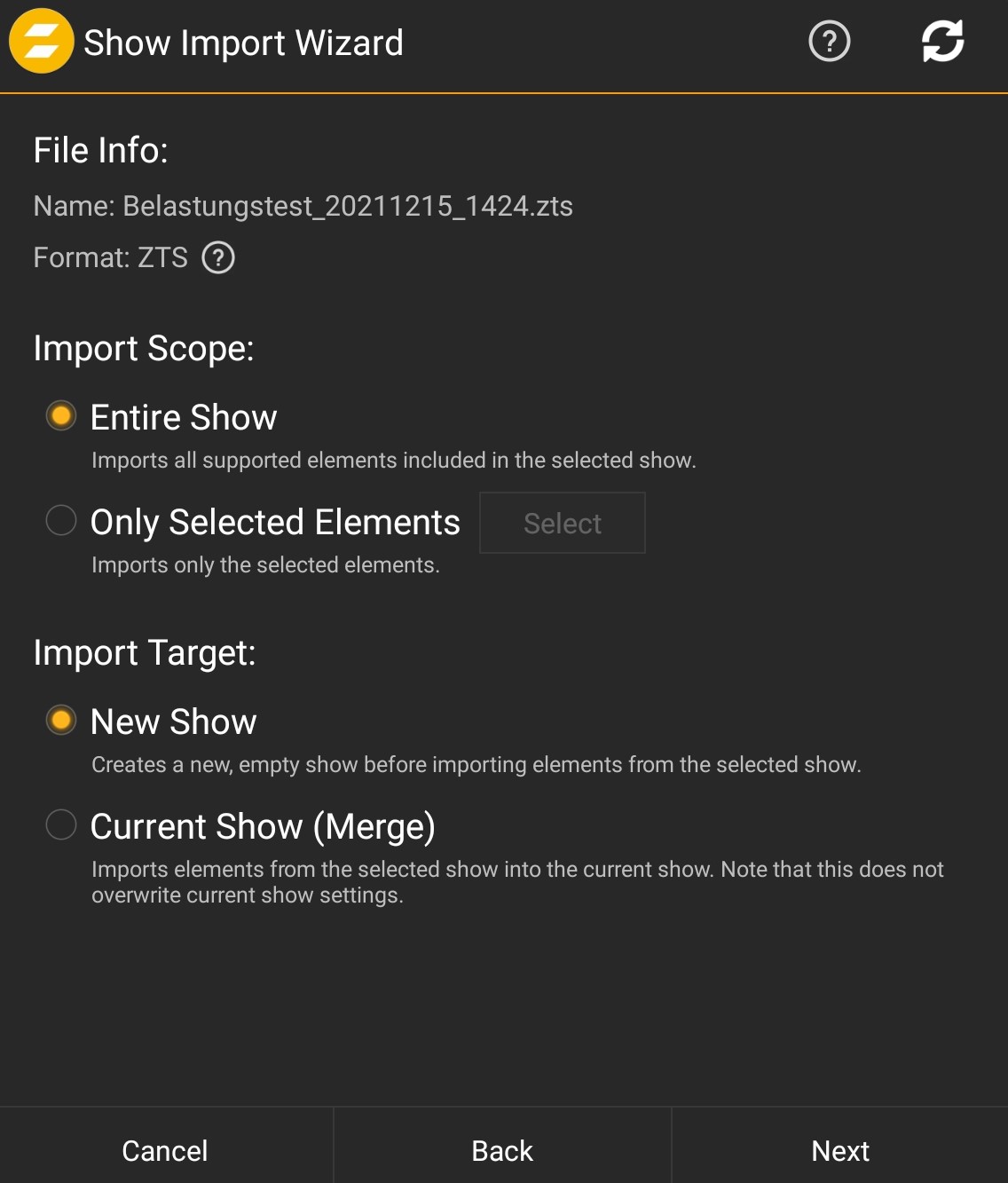Cancel the Show Import Wizard
This screenshot has height=1183, width=1008.
pyautogui.click(x=164, y=1150)
